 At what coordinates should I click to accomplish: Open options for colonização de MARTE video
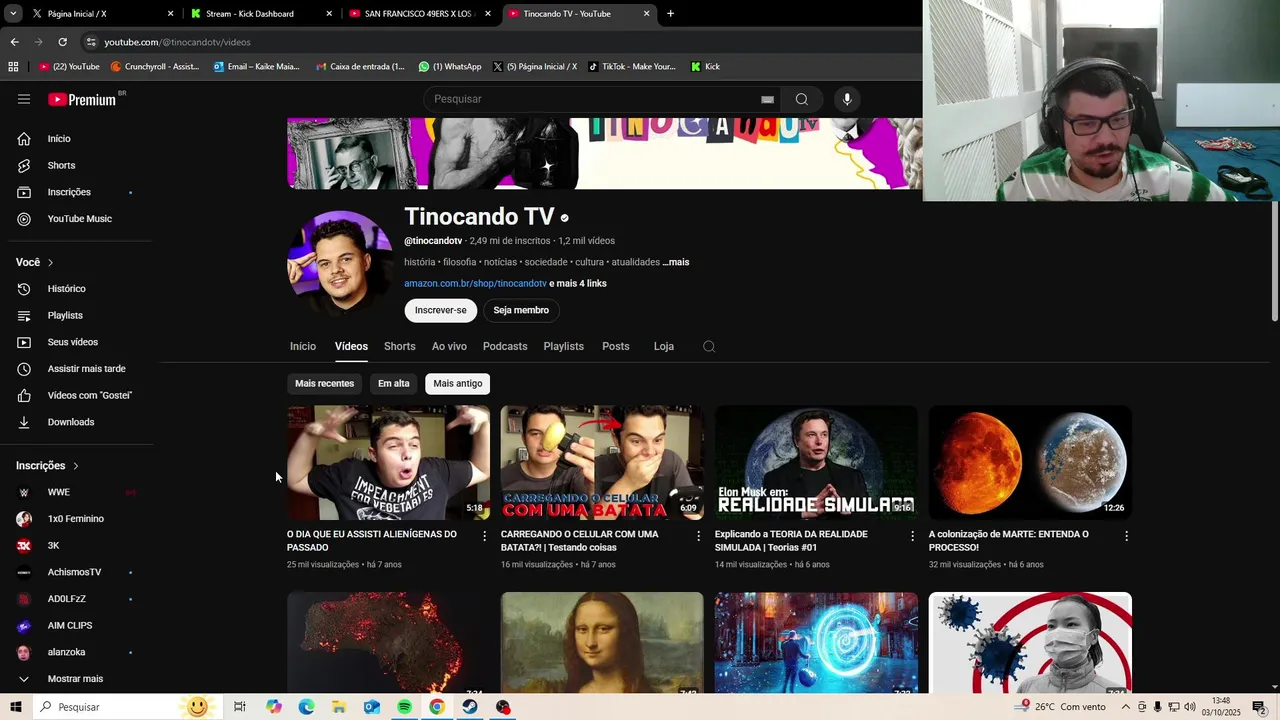1126,536
